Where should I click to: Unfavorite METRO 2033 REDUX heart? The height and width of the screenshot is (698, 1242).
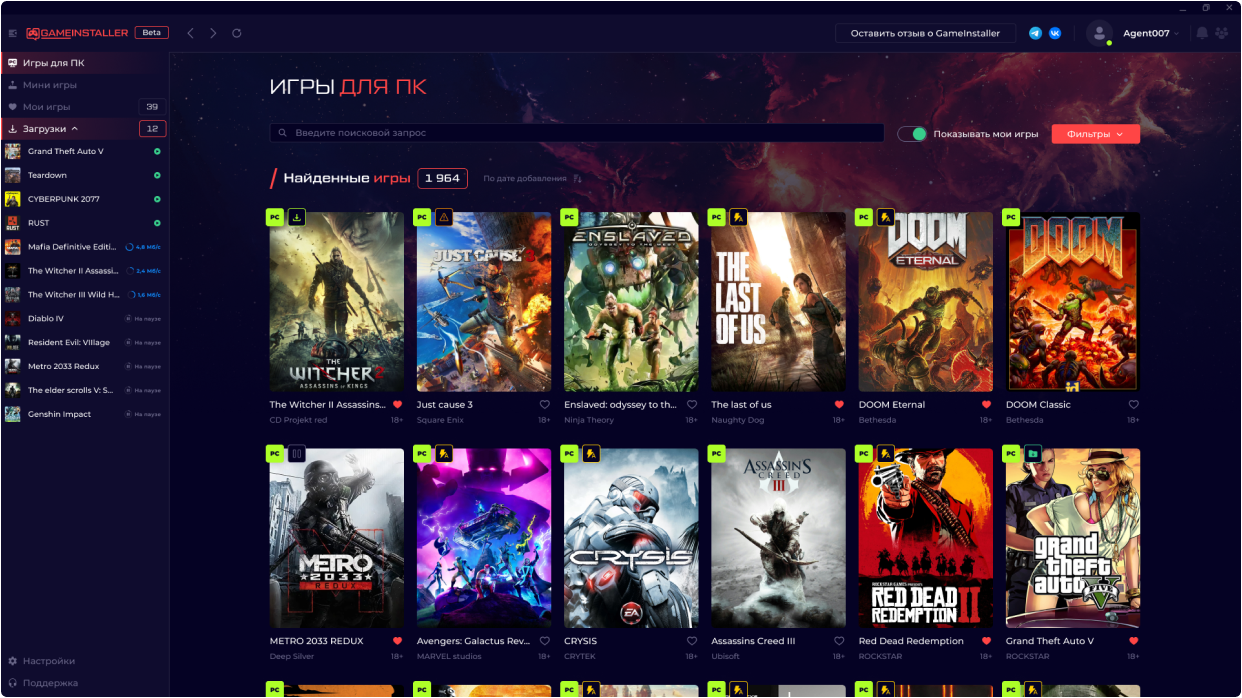[x=397, y=641]
